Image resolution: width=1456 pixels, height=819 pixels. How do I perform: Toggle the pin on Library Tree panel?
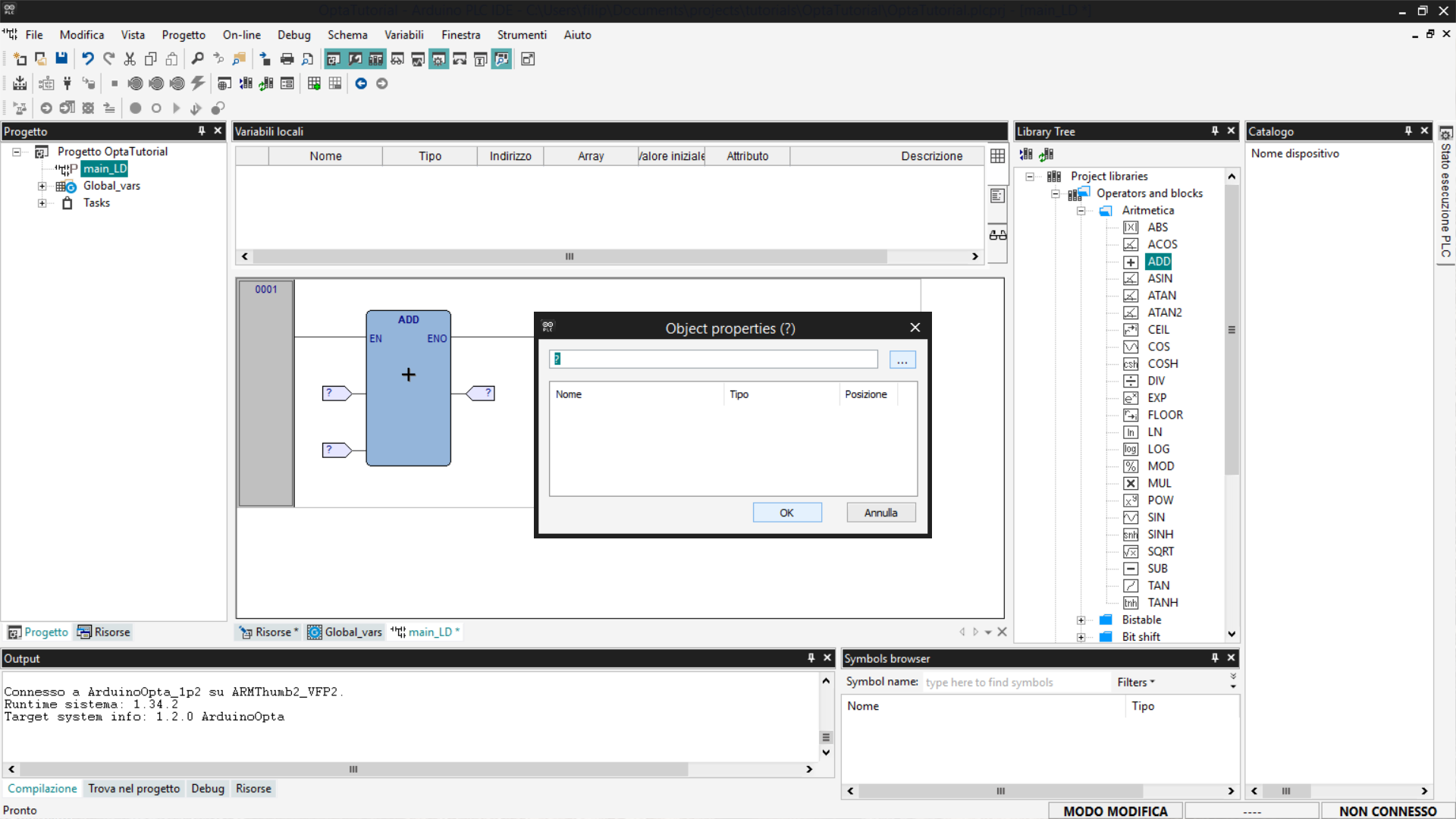(x=1215, y=130)
